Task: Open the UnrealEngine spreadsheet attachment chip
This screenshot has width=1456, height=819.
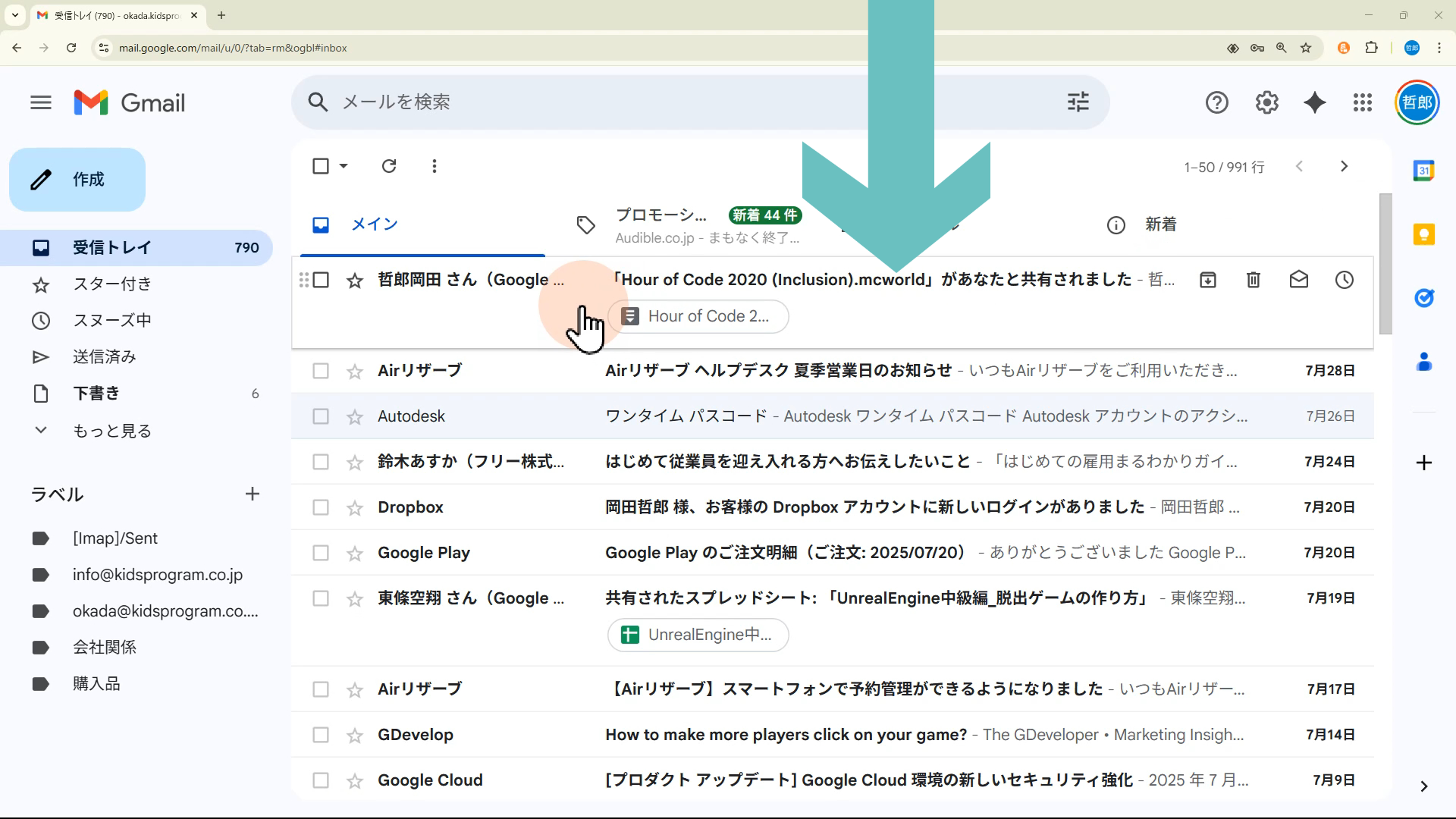Action: pos(698,635)
